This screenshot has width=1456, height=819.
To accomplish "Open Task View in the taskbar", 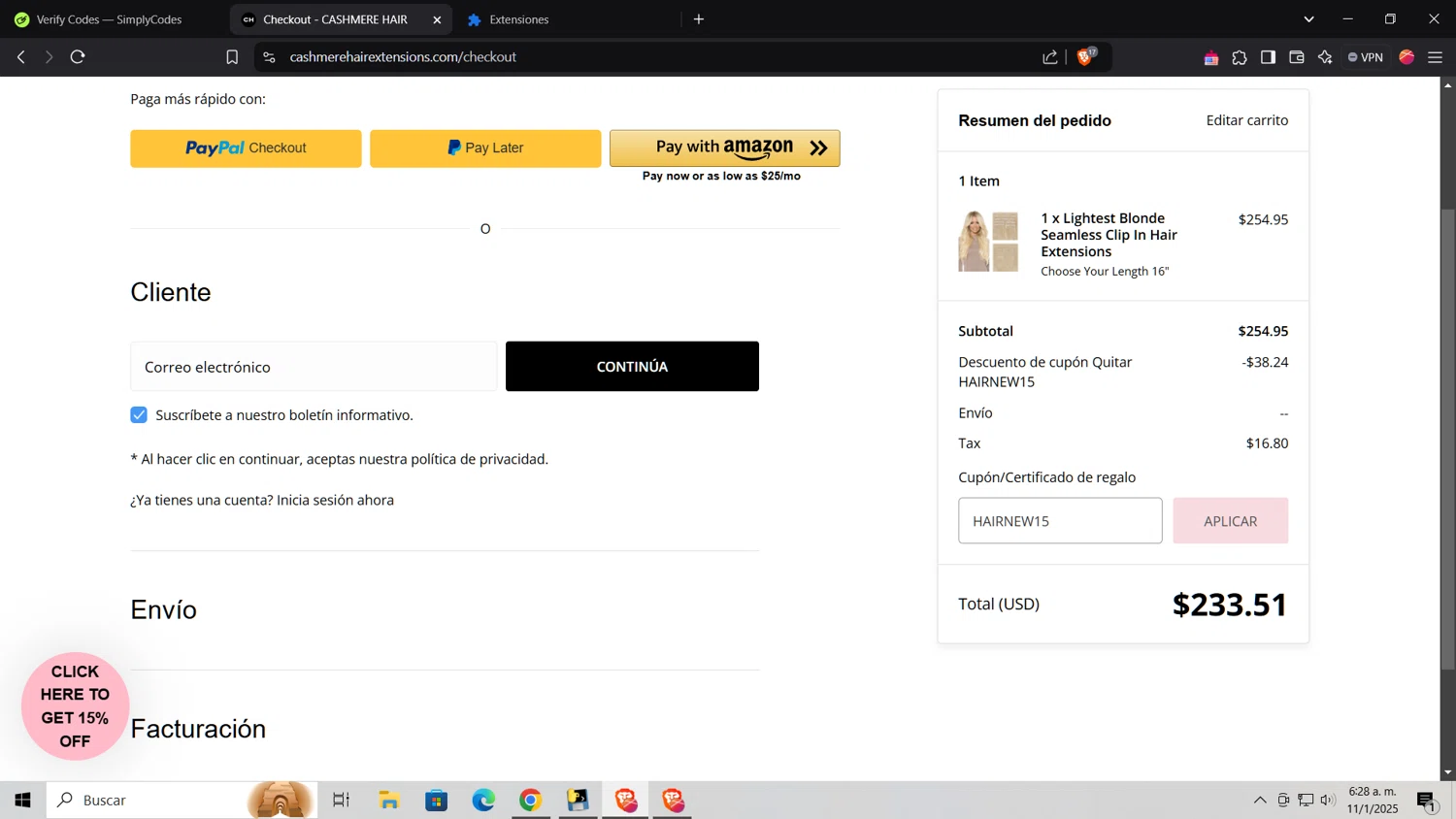I will coord(341,801).
